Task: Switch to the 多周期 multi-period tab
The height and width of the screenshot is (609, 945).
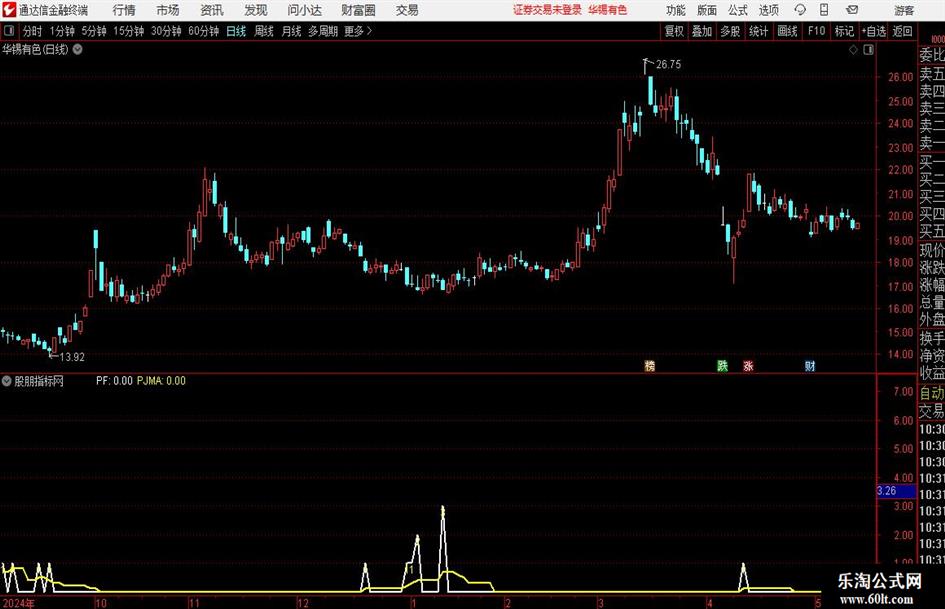Action: pyautogui.click(x=323, y=31)
